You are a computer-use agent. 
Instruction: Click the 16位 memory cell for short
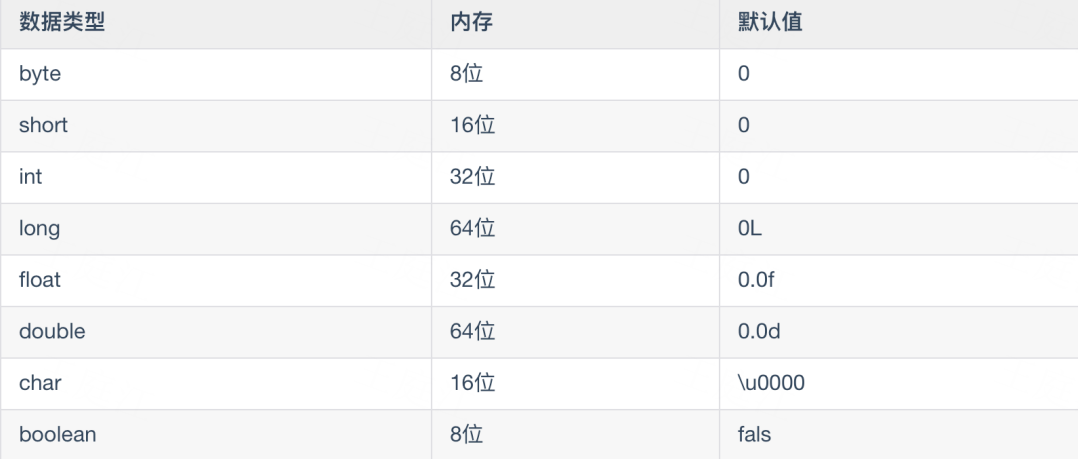tap(575, 126)
